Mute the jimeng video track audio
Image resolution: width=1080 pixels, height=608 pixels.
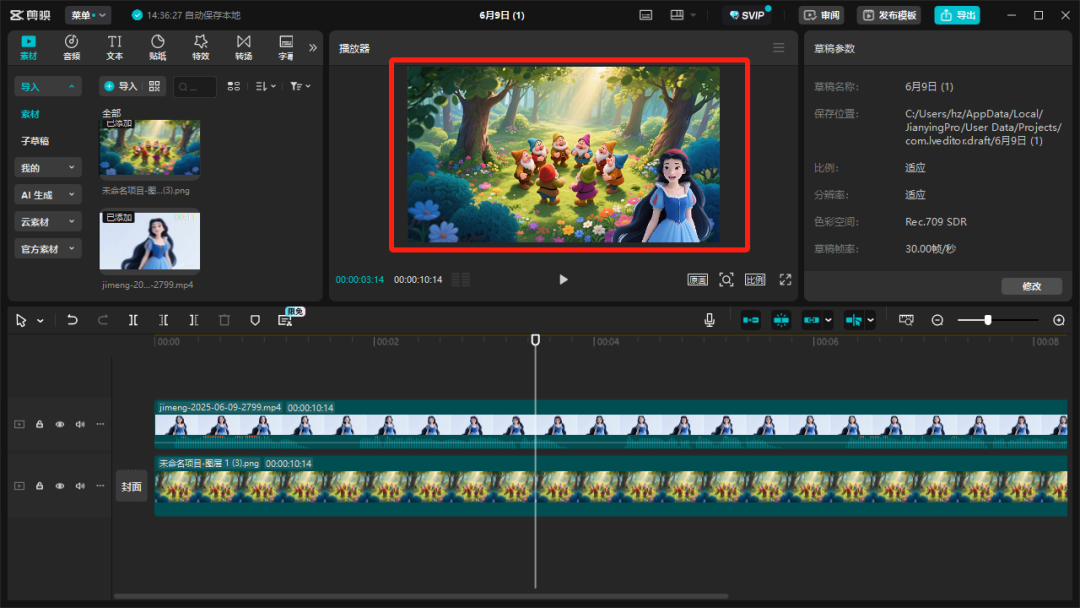coord(80,424)
